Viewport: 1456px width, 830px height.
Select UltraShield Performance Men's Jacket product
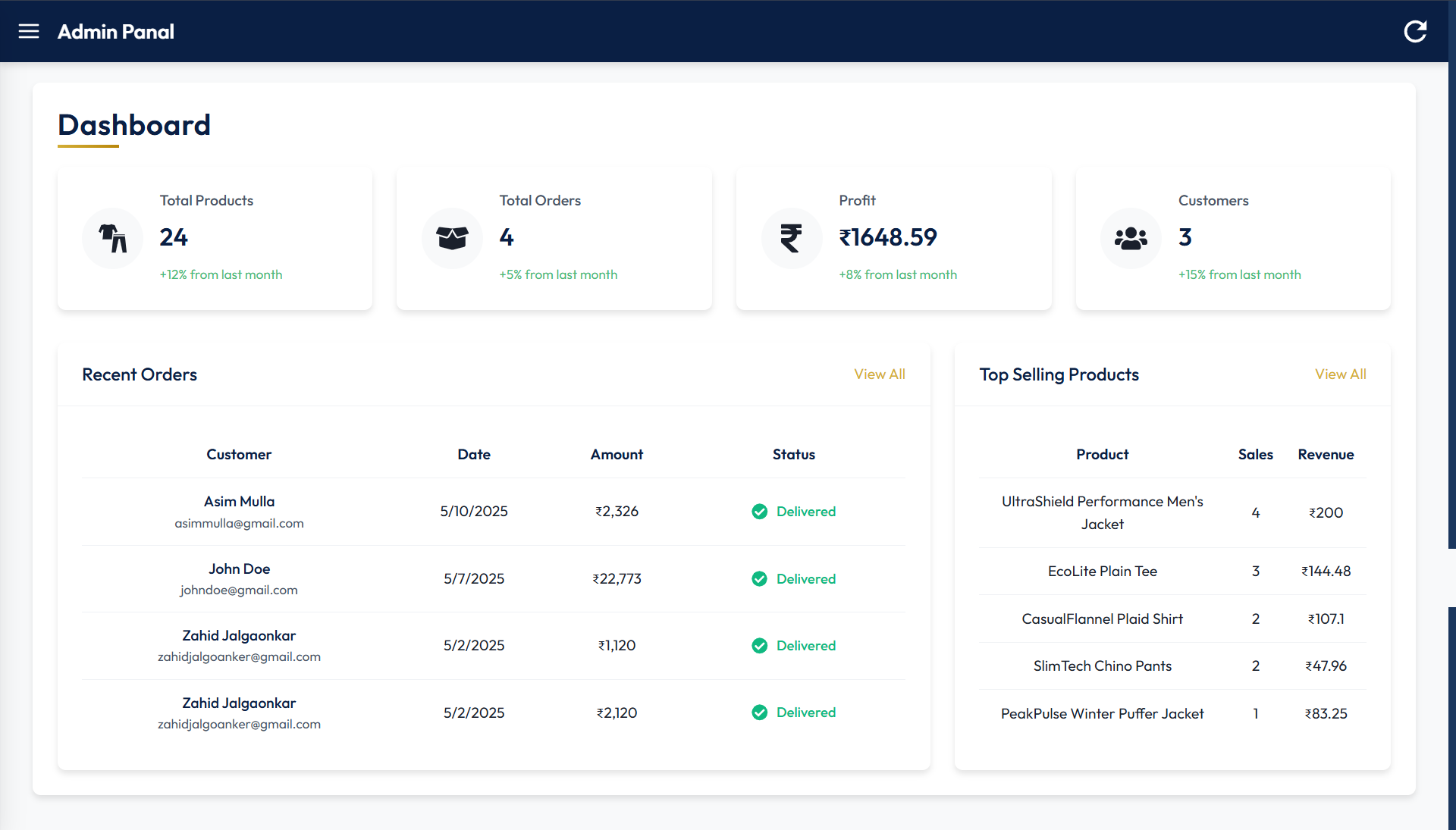[x=1102, y=512]
